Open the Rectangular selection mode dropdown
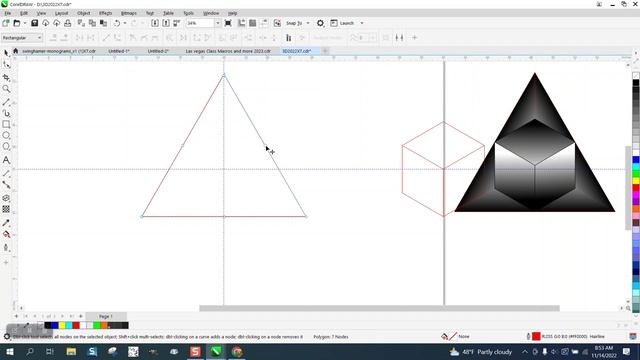The height and width of the screenshot is (360, 640). 22,38
